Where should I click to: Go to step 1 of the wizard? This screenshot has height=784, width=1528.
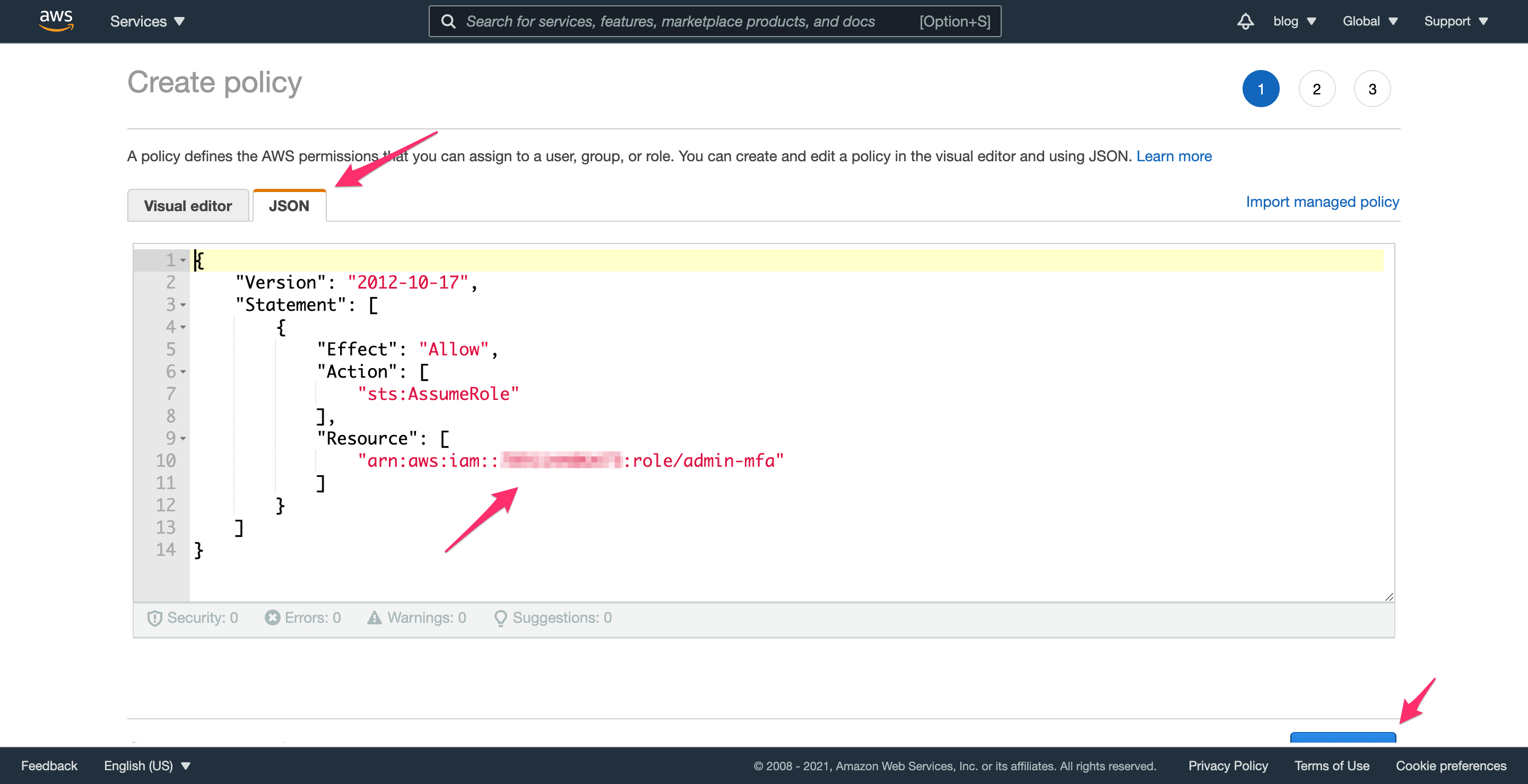1261,89
